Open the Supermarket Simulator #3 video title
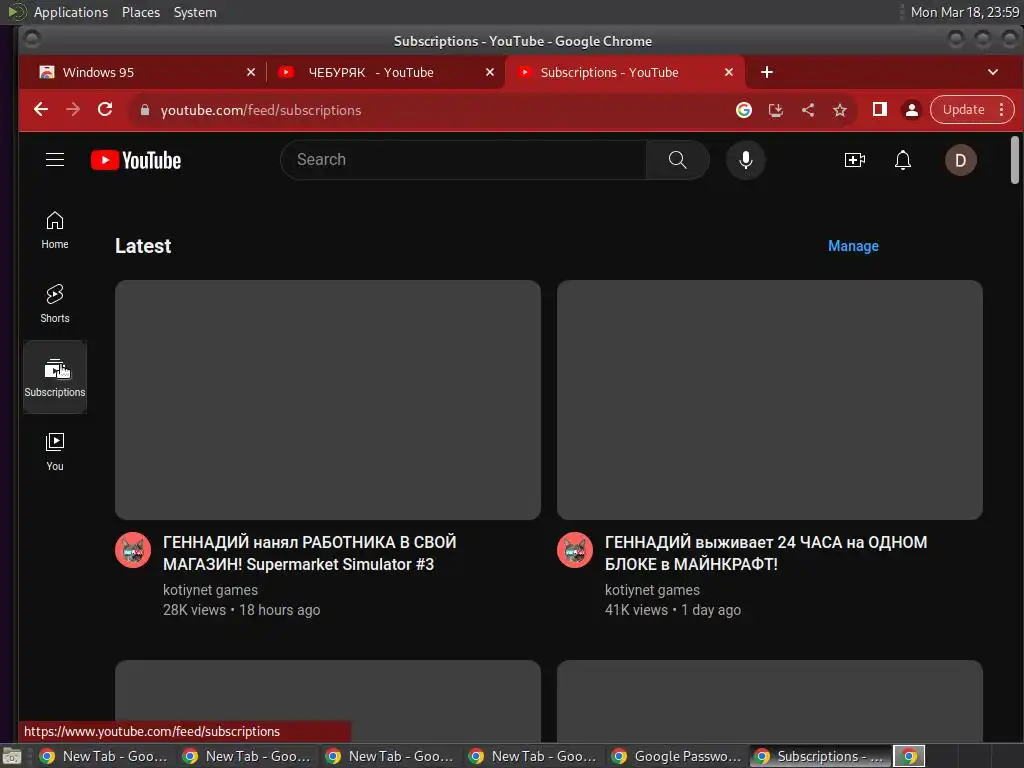Image resolution: width=1024 pixels, height=768 pixels. pos(310,553)
